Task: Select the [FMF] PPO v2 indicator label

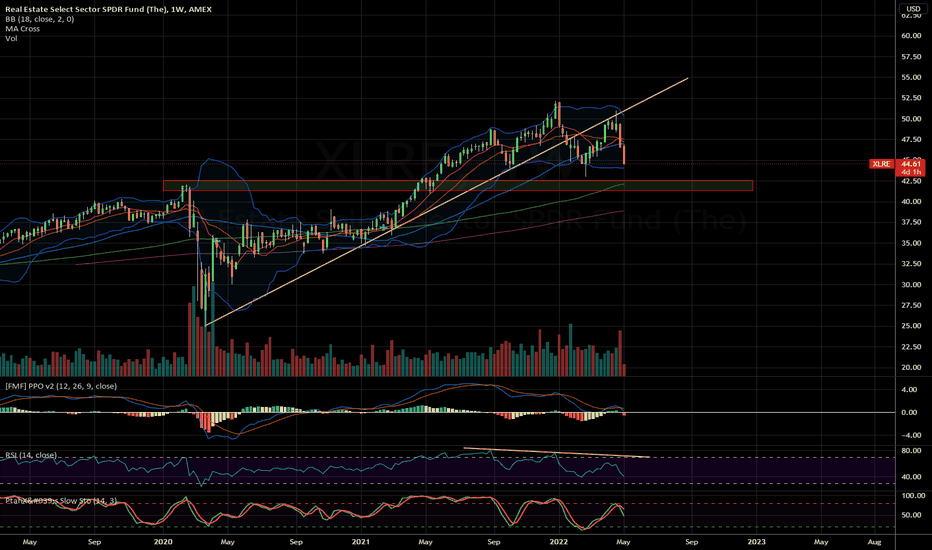Action: coord(61,386)
